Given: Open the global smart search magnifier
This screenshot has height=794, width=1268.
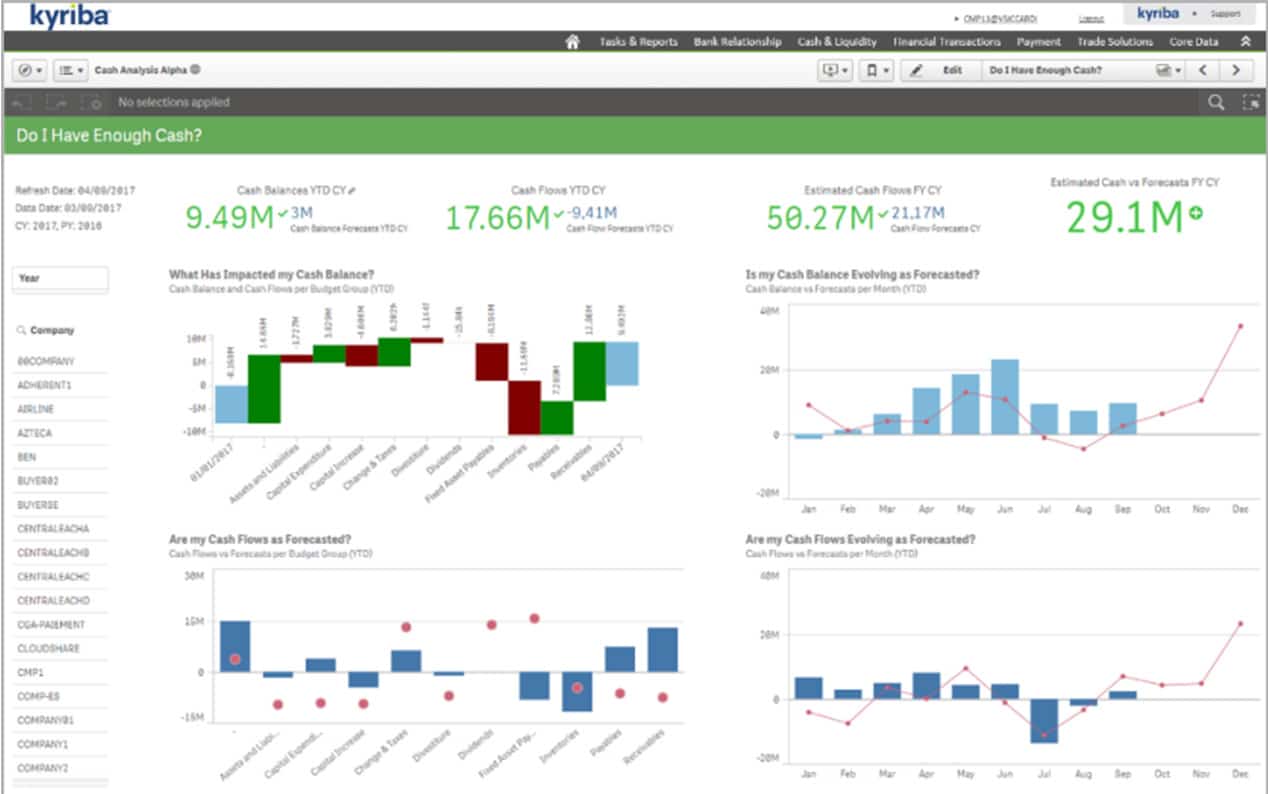Looking at the screenshot, I should 1216,102.
